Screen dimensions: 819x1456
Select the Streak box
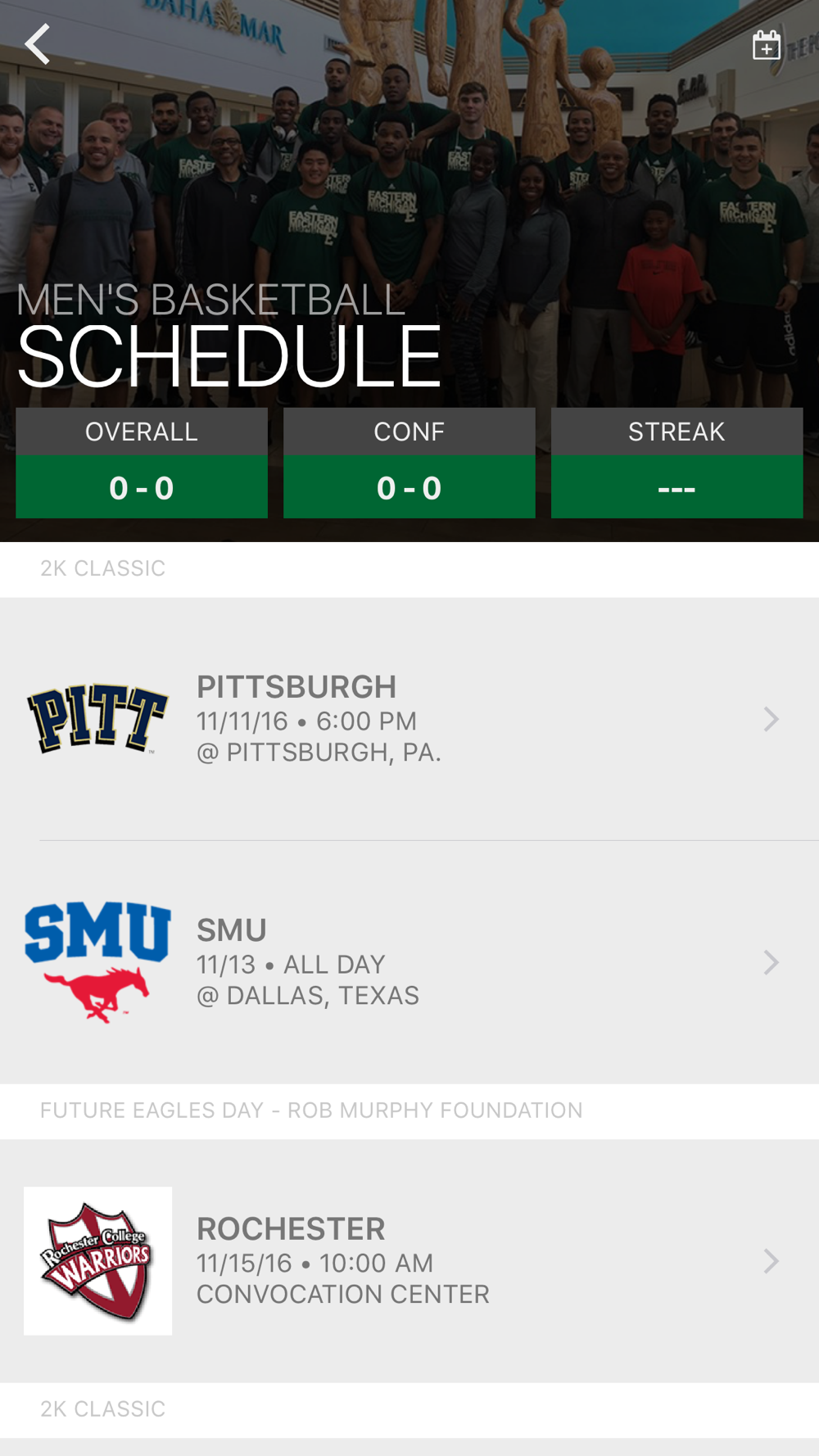[x=676, y=463]
